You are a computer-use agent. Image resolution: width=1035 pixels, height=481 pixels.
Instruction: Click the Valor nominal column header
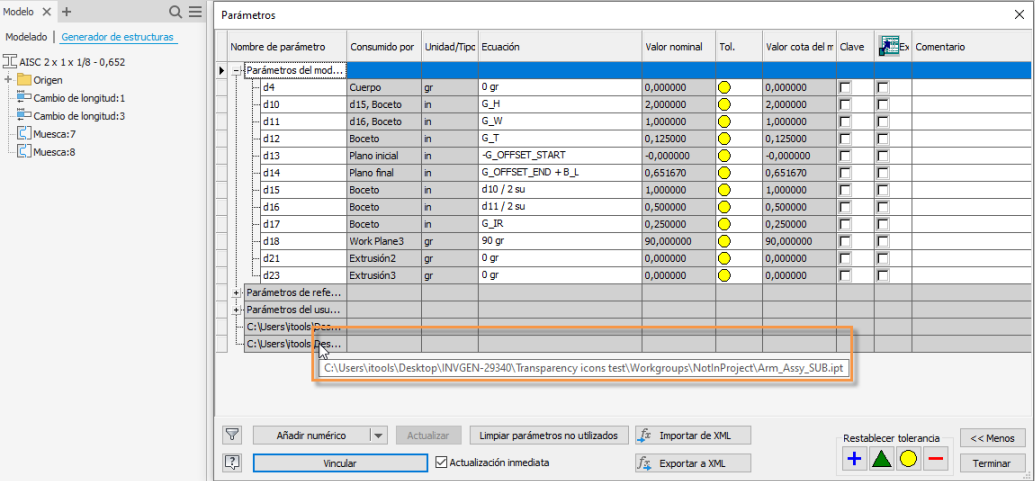pyautogui.click(x=679, y=47)
